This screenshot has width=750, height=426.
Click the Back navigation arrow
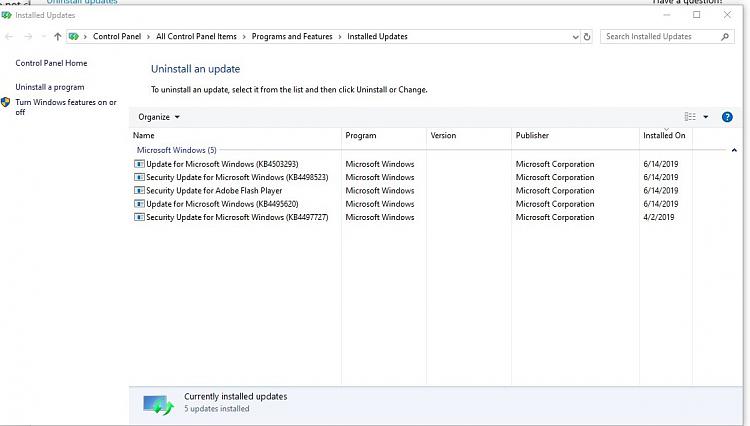pos(9,36)
